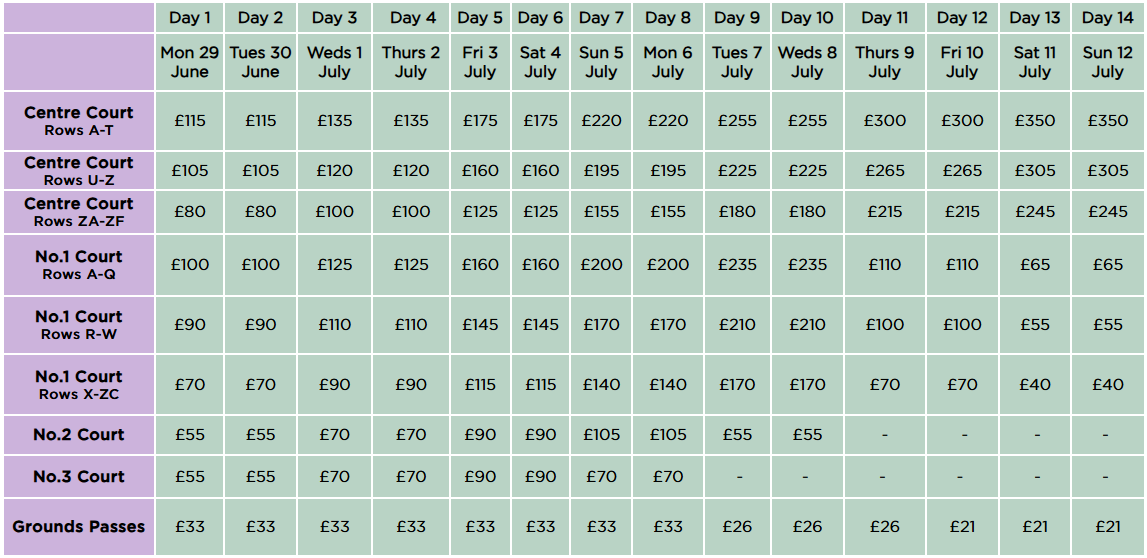Click Centre Court Rows ZA-ZF price for Day 1
The image size is (1147, 558).
click(190, 212)
